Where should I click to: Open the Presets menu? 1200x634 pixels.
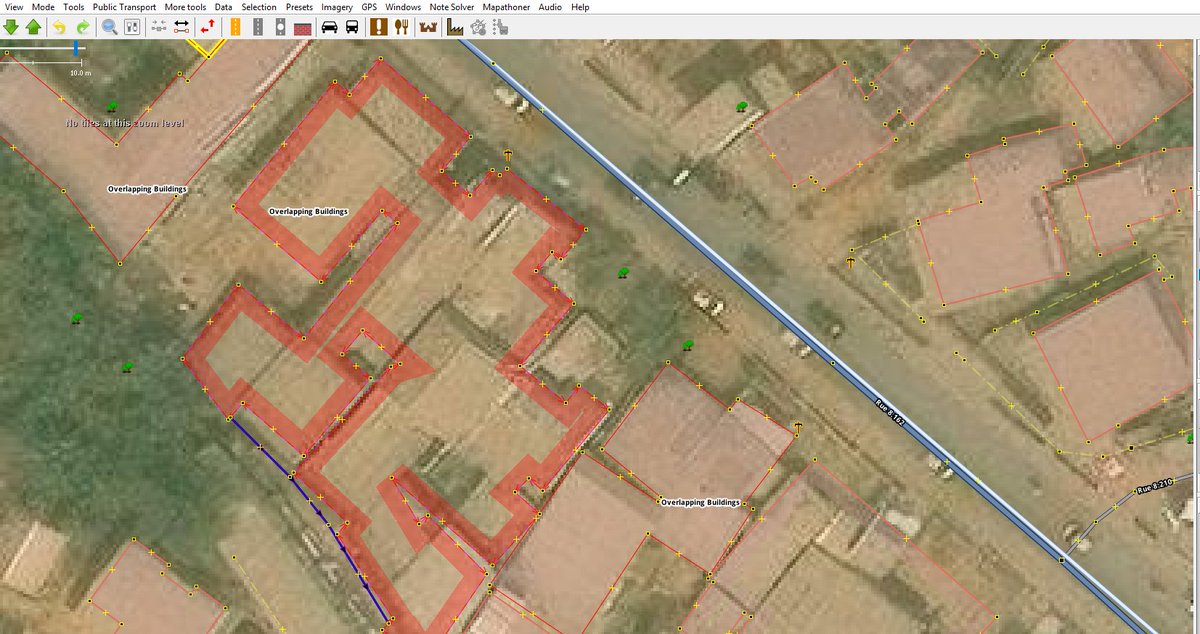299,7
